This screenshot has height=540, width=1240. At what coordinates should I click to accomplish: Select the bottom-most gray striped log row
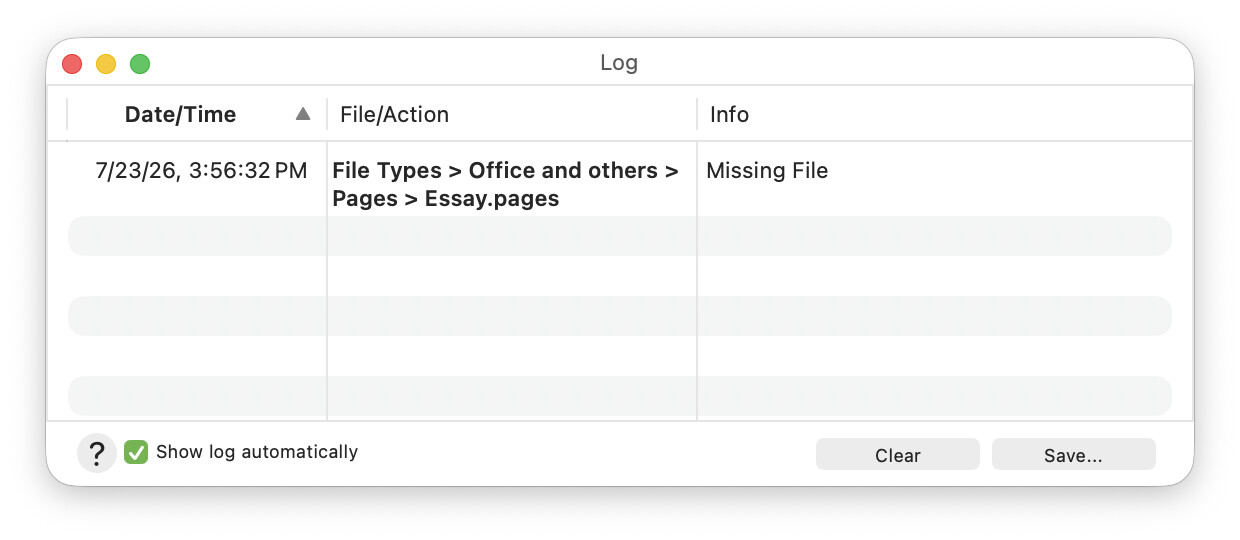click(x=619, y=396)
